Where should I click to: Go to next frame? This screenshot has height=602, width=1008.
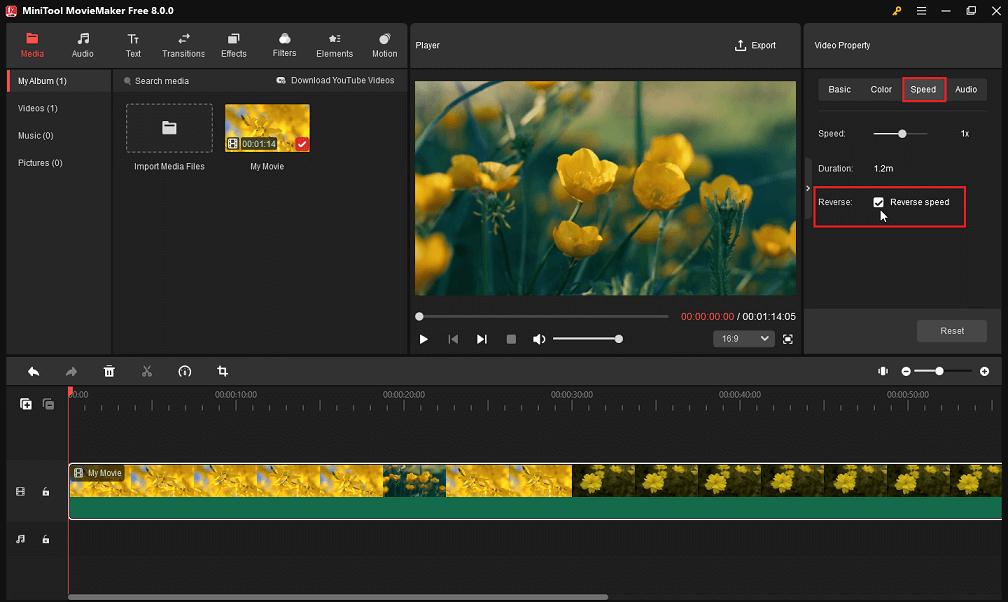[x=482, y=339]
